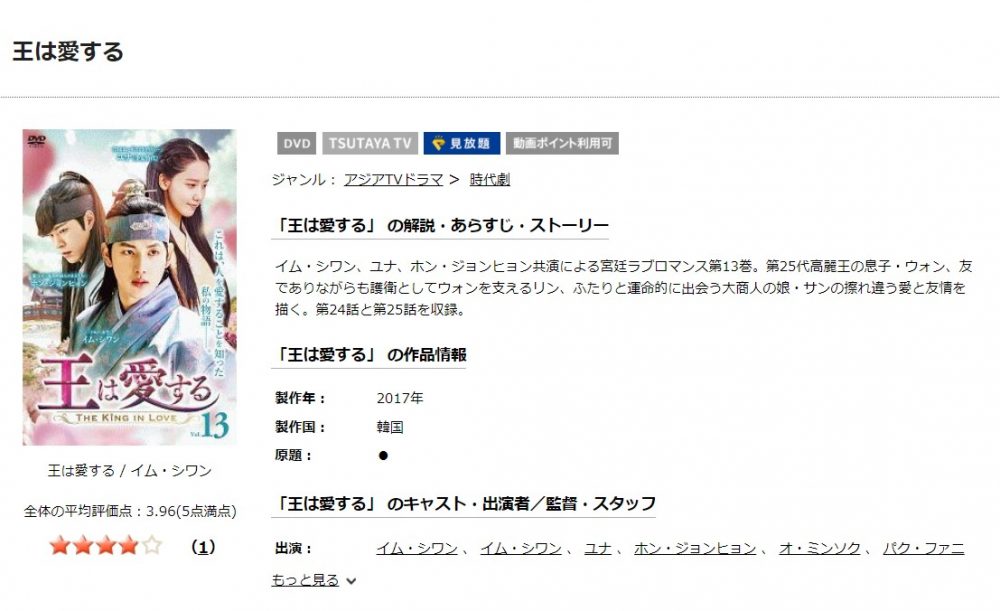Image resolution: width=1000 pixels, height=611 pixels.
Task: Click the TSUTAYA TV badge
Action: point(370,144)
